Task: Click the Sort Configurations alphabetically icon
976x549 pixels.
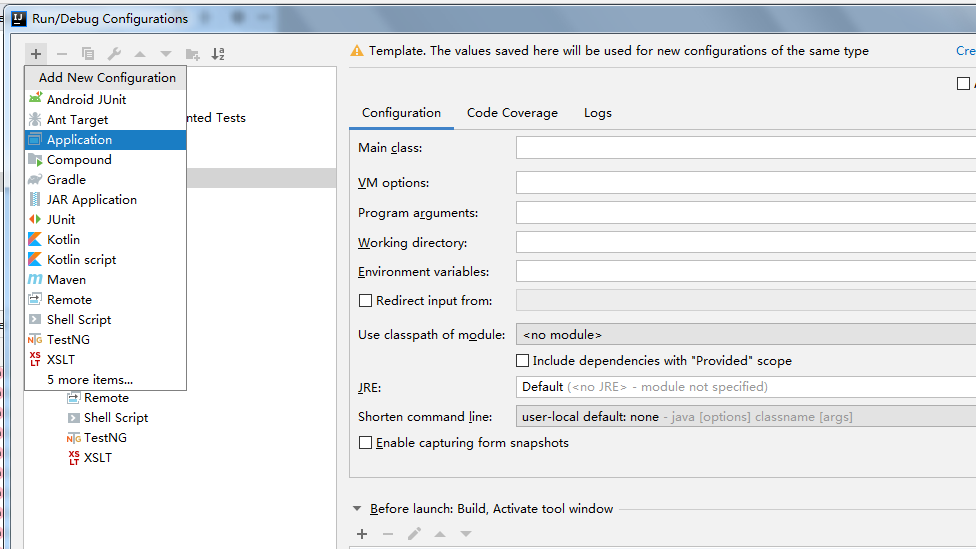Action: 218,54
